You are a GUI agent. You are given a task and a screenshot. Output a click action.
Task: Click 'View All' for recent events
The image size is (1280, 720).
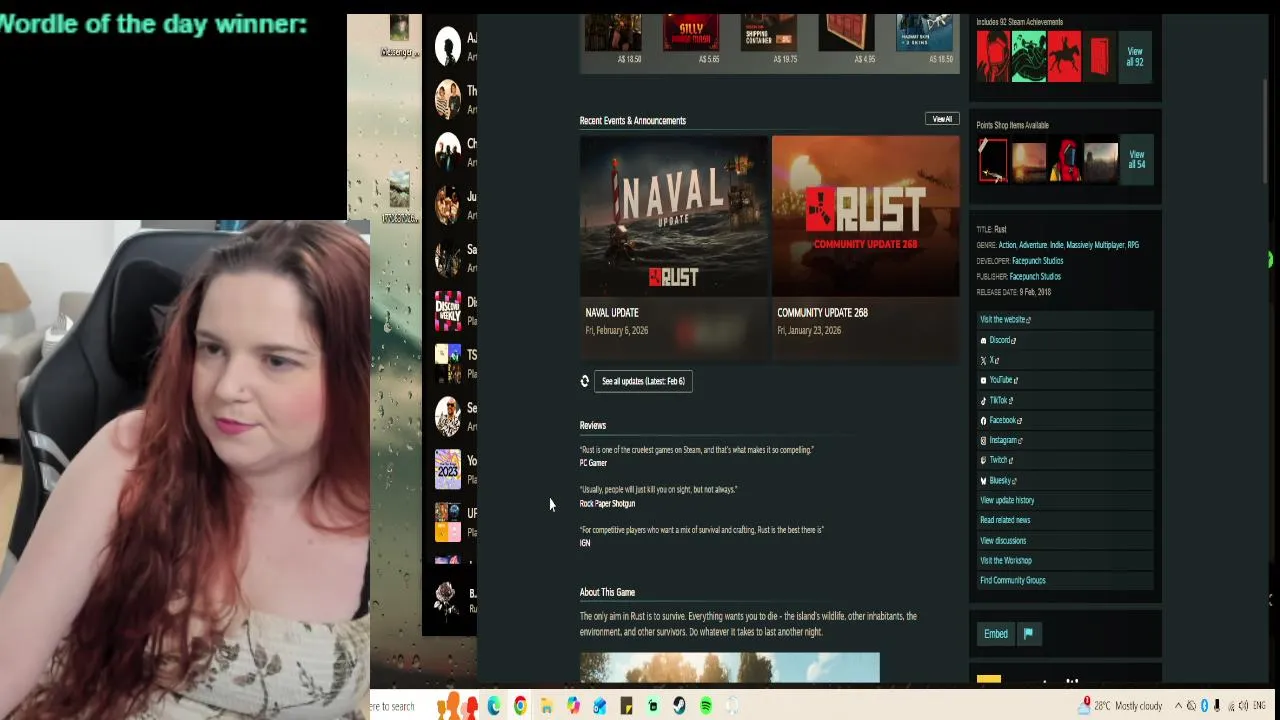point(942,119)
